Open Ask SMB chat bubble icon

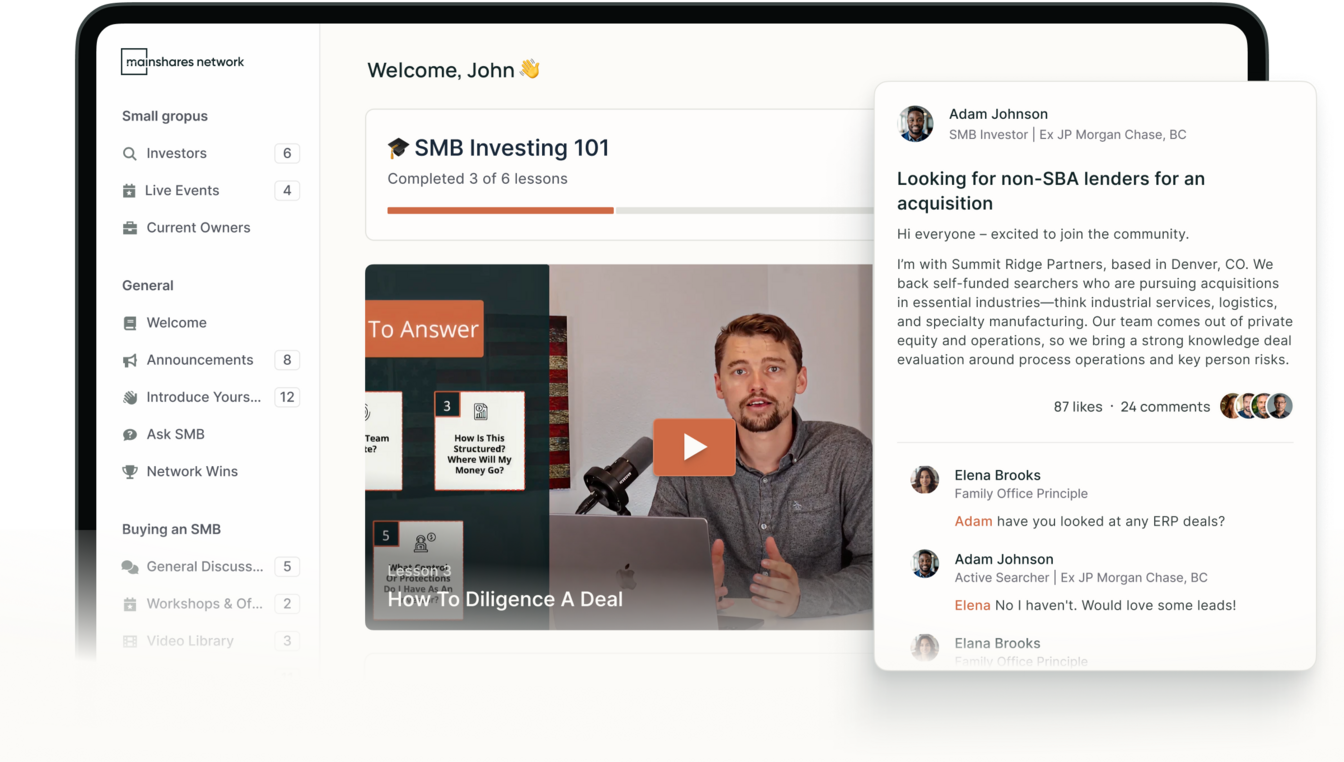pos(129,435)
